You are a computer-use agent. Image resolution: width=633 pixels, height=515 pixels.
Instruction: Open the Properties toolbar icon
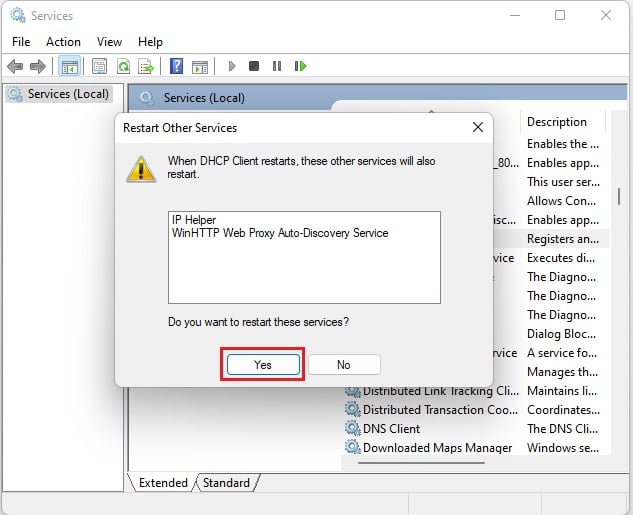pos(99,66)
